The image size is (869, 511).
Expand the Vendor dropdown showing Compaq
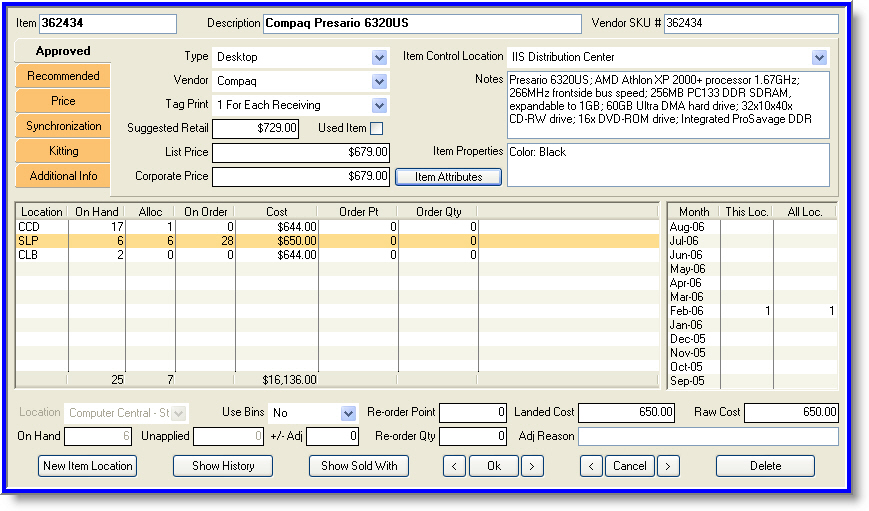[379, 81]
